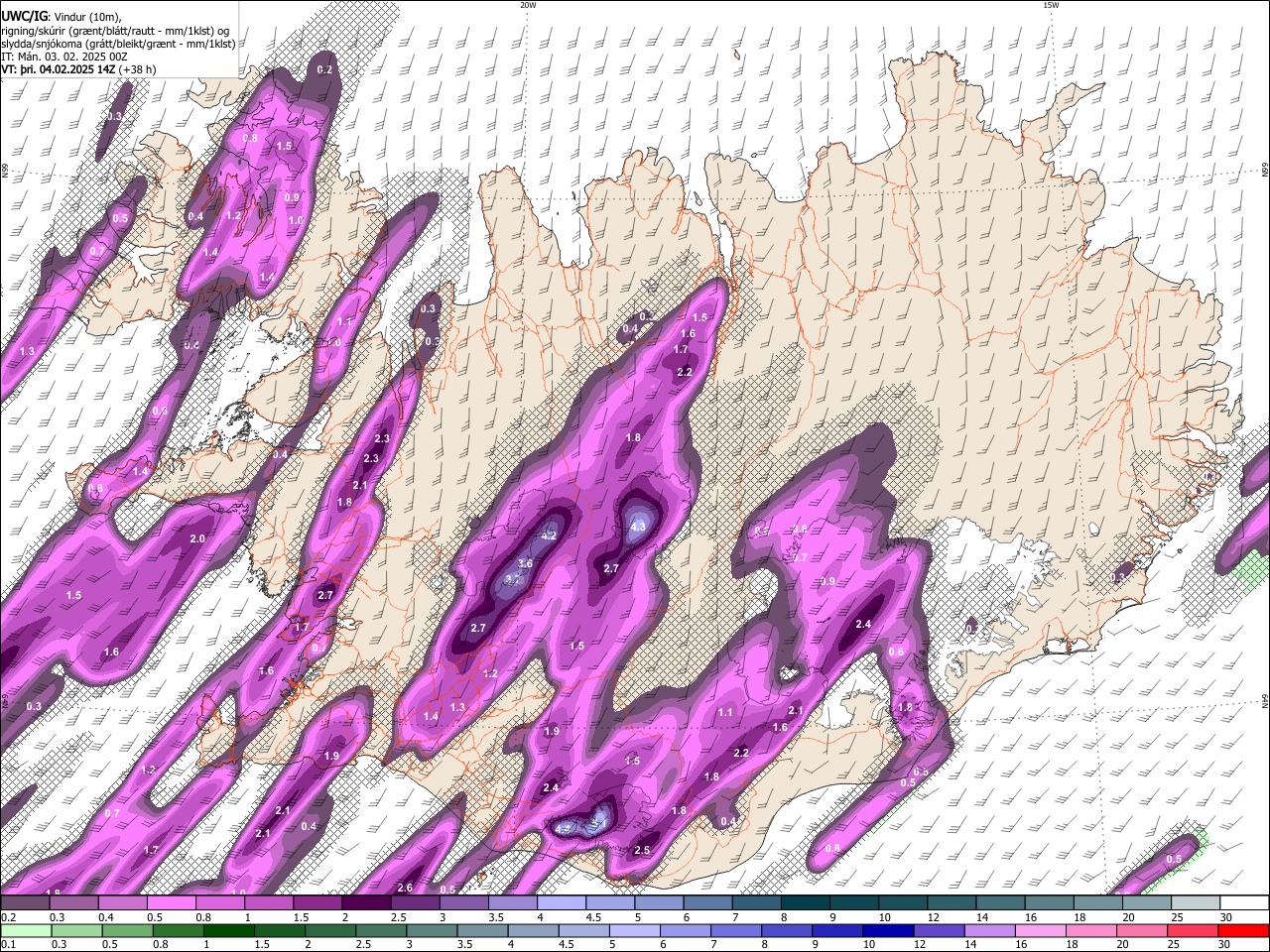
Task: Click the '4.3' precipitation value on the map
Action: (x=638, y=527)
